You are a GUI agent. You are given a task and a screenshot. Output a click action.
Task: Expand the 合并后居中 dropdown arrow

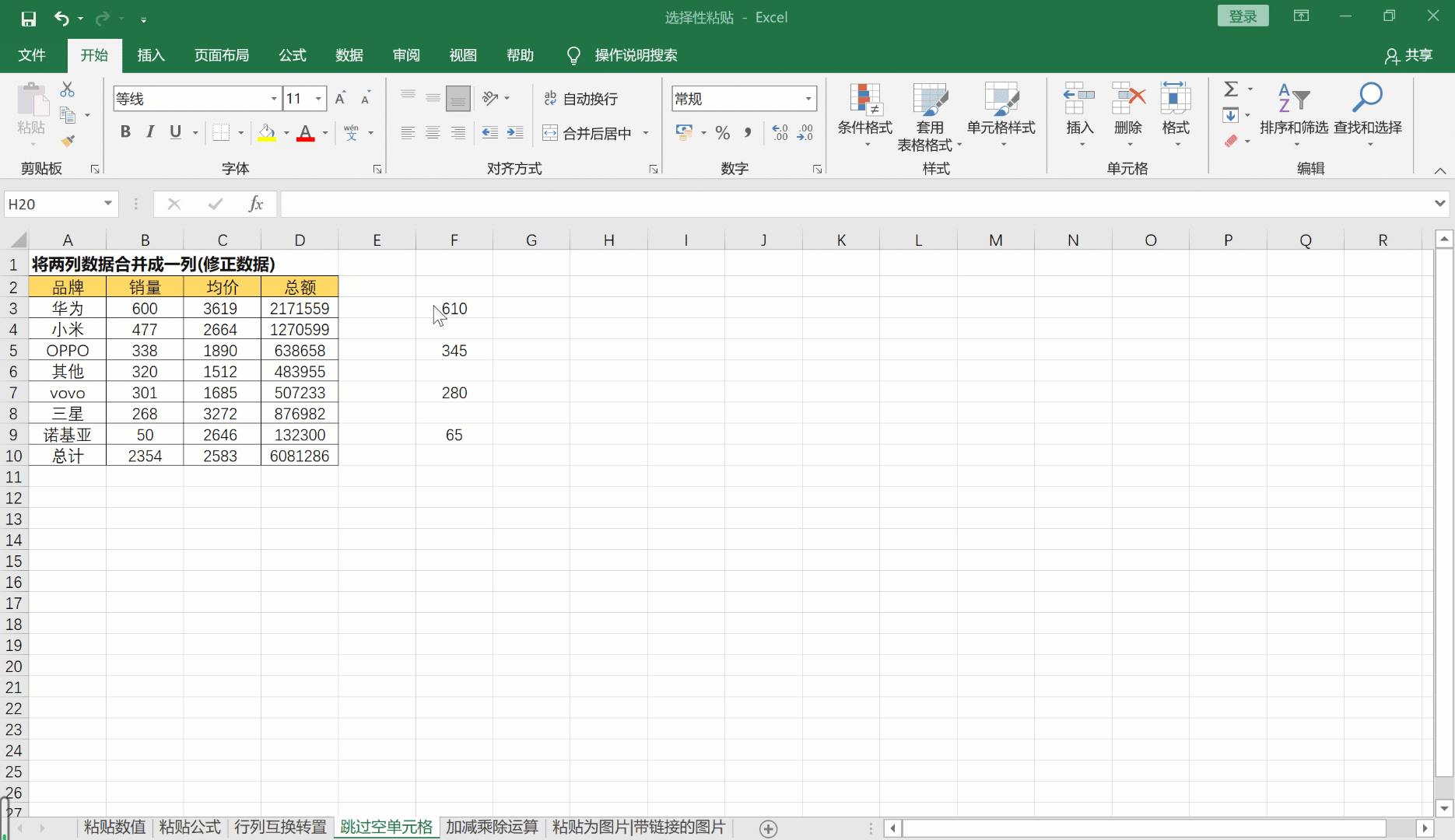click(x=646, y=133)
